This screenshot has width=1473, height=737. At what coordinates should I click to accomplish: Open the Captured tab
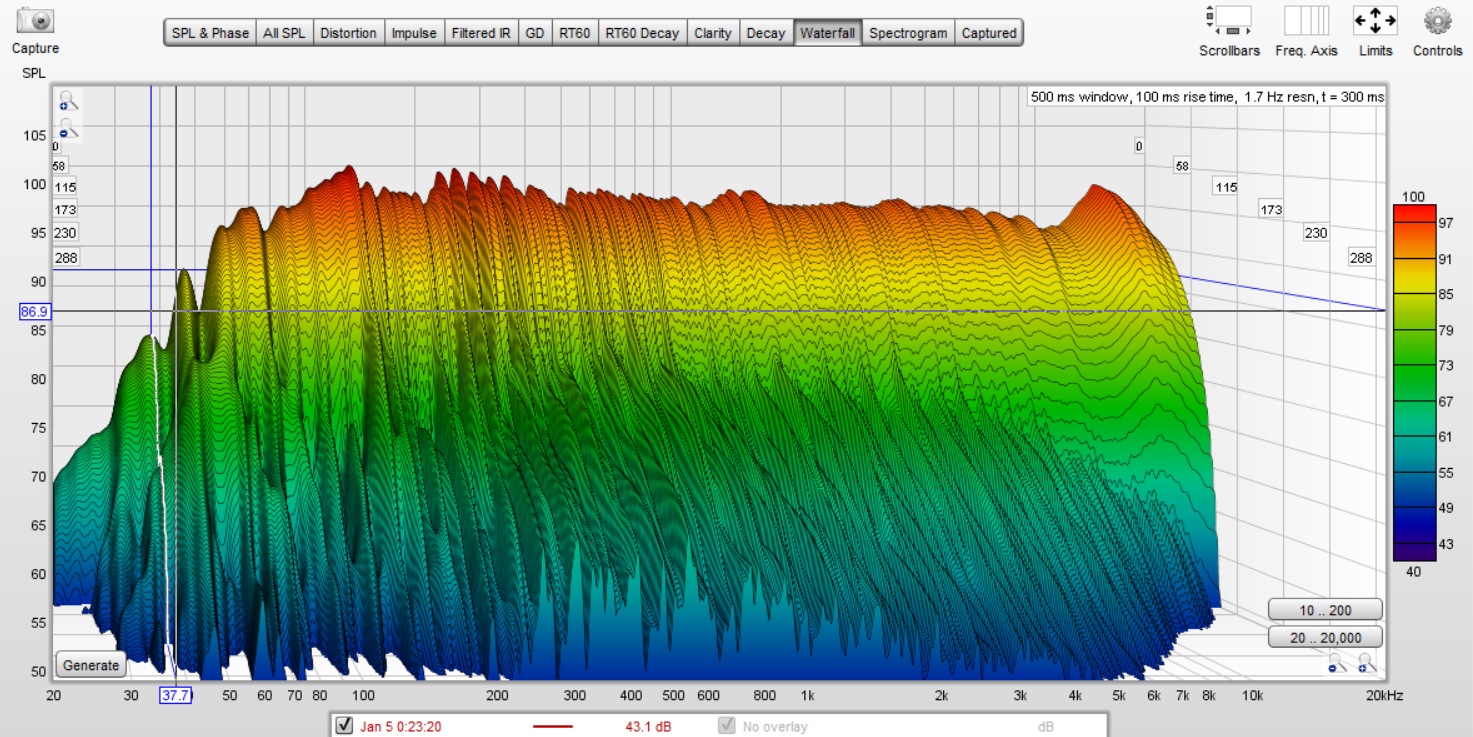pyautogui.click(x=989, y=33)
